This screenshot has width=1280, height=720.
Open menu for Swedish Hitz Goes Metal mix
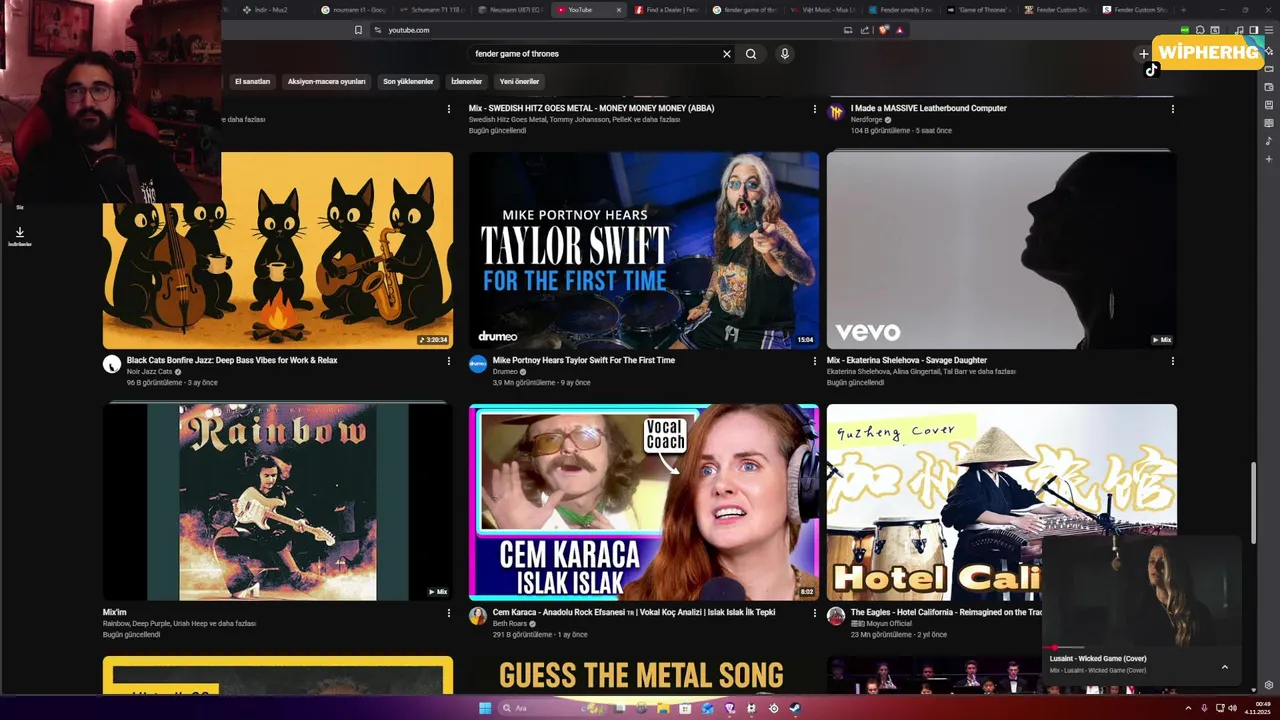814,109
